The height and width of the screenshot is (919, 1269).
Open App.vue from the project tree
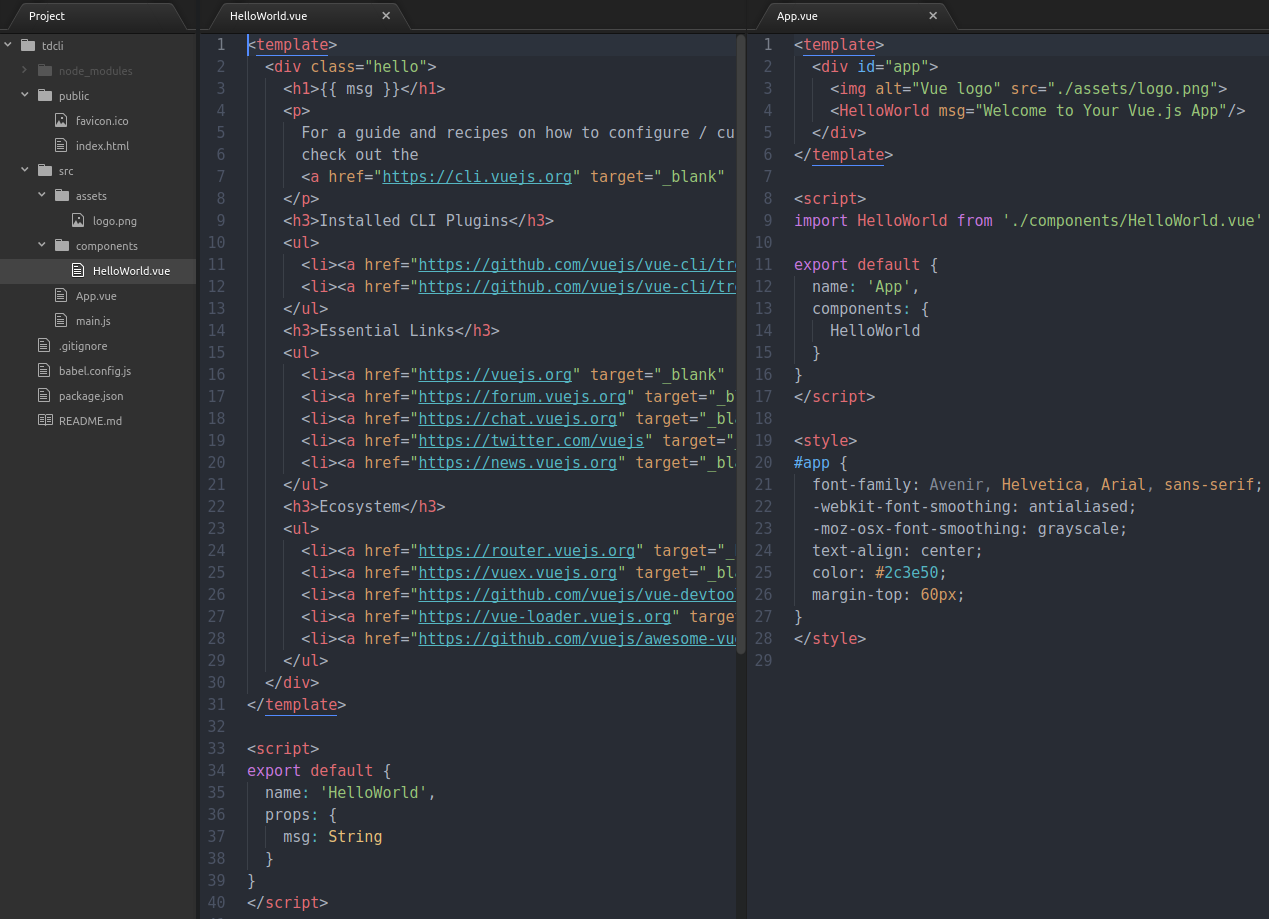pyautogui.click(x=96, y=296)
